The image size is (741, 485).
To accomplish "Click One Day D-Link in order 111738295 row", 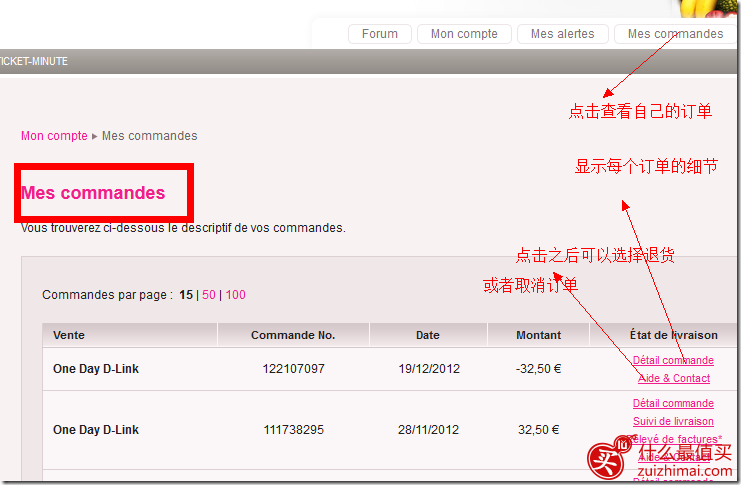I will [96, 430].
